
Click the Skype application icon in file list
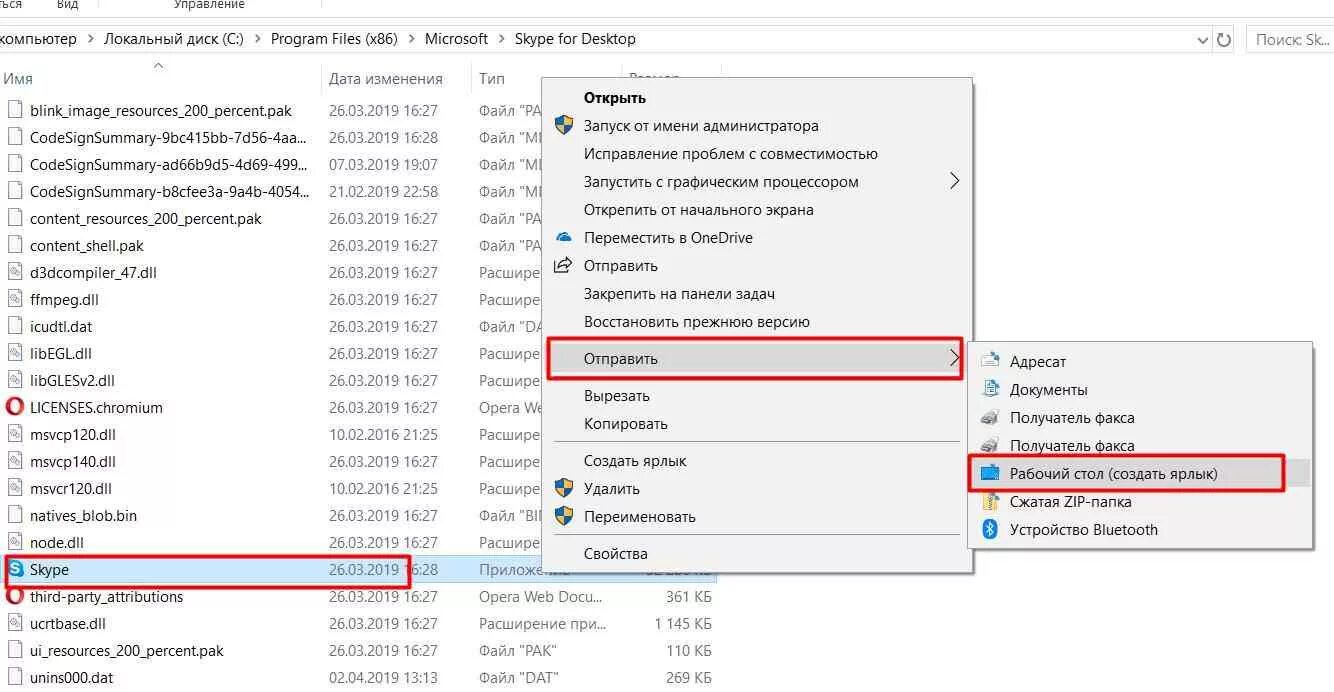[x=15, y=570]
